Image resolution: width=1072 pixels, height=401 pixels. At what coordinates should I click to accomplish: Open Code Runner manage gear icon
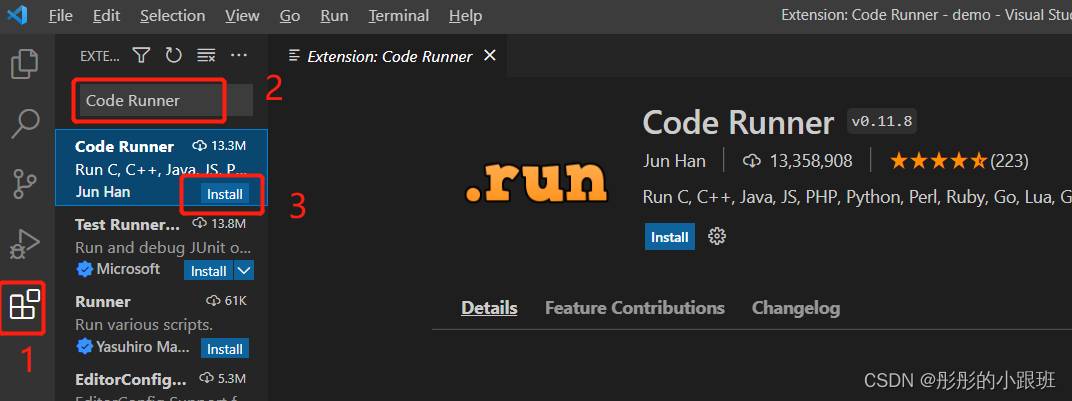pyautogui.click(x=716, y=237)
